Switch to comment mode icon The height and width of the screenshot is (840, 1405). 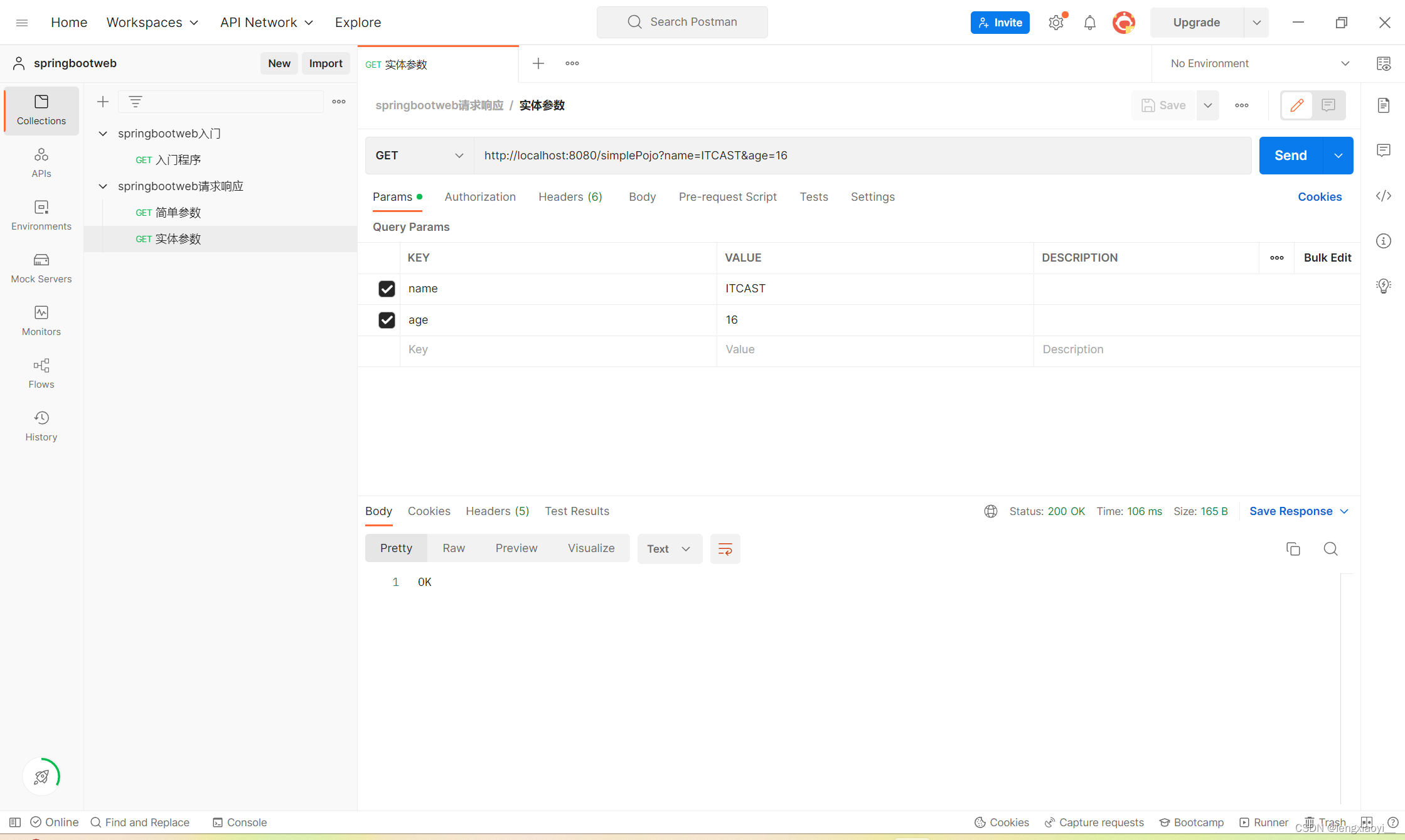tap(1328, 105)
